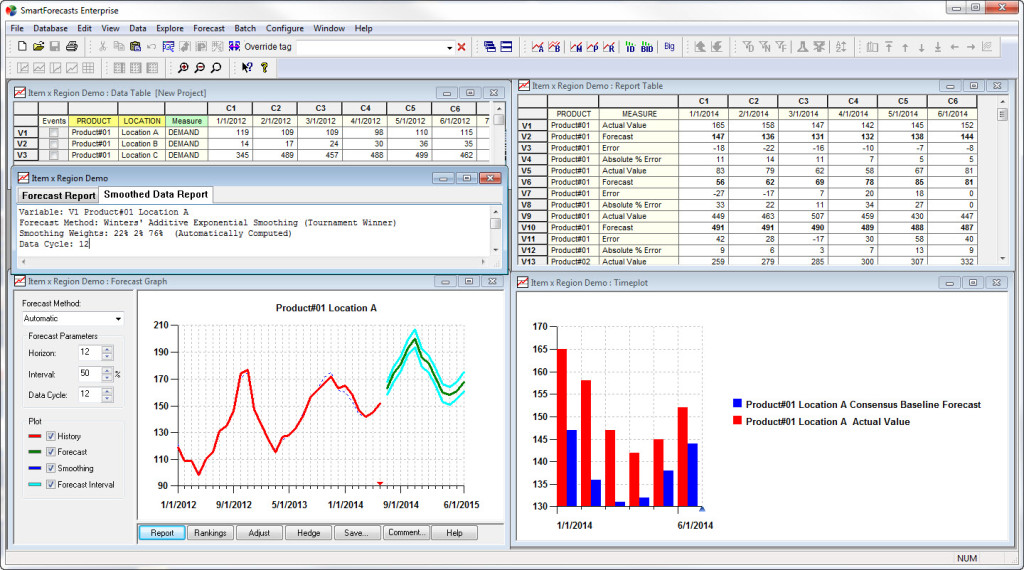Click the context help pointer icon
Screen dimensions: 1024x570
247,68
